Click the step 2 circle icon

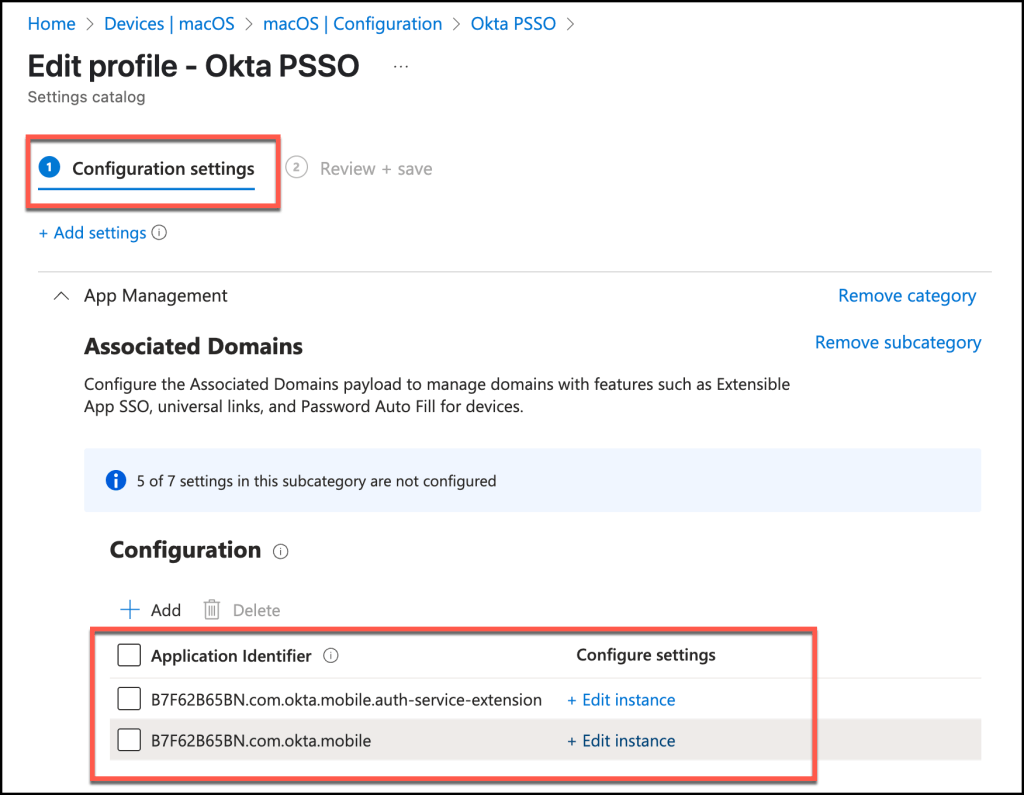tap(296, 168)
